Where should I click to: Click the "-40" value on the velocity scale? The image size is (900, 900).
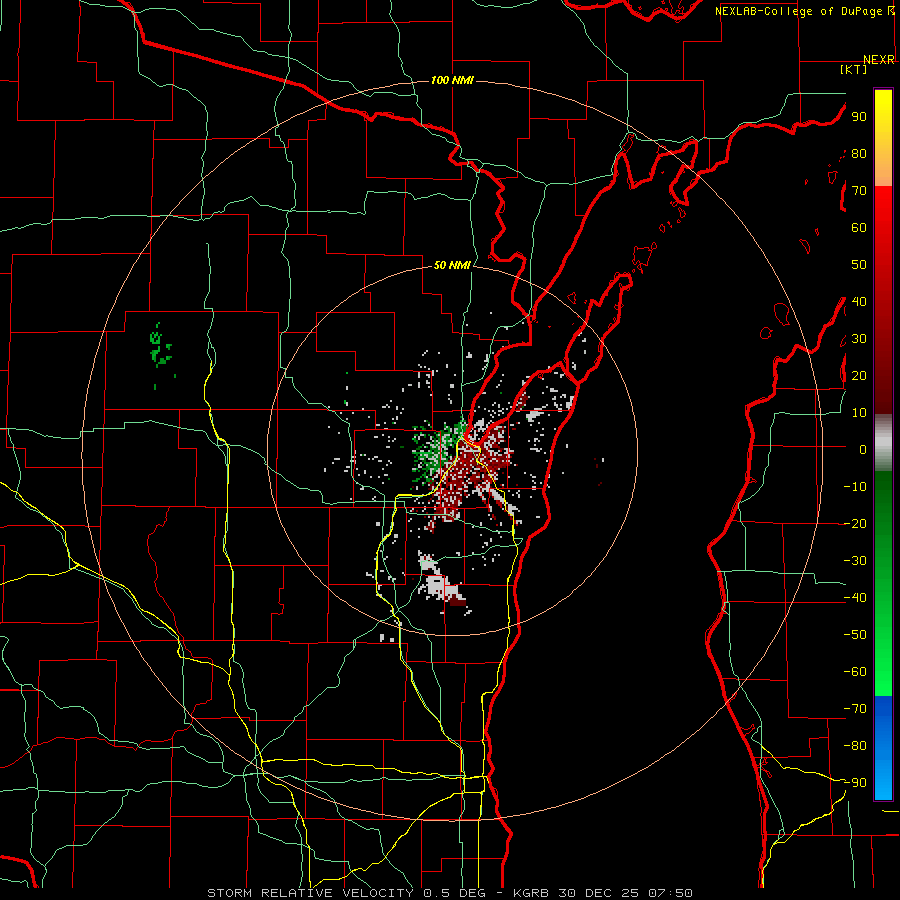[x=855, y=598]
